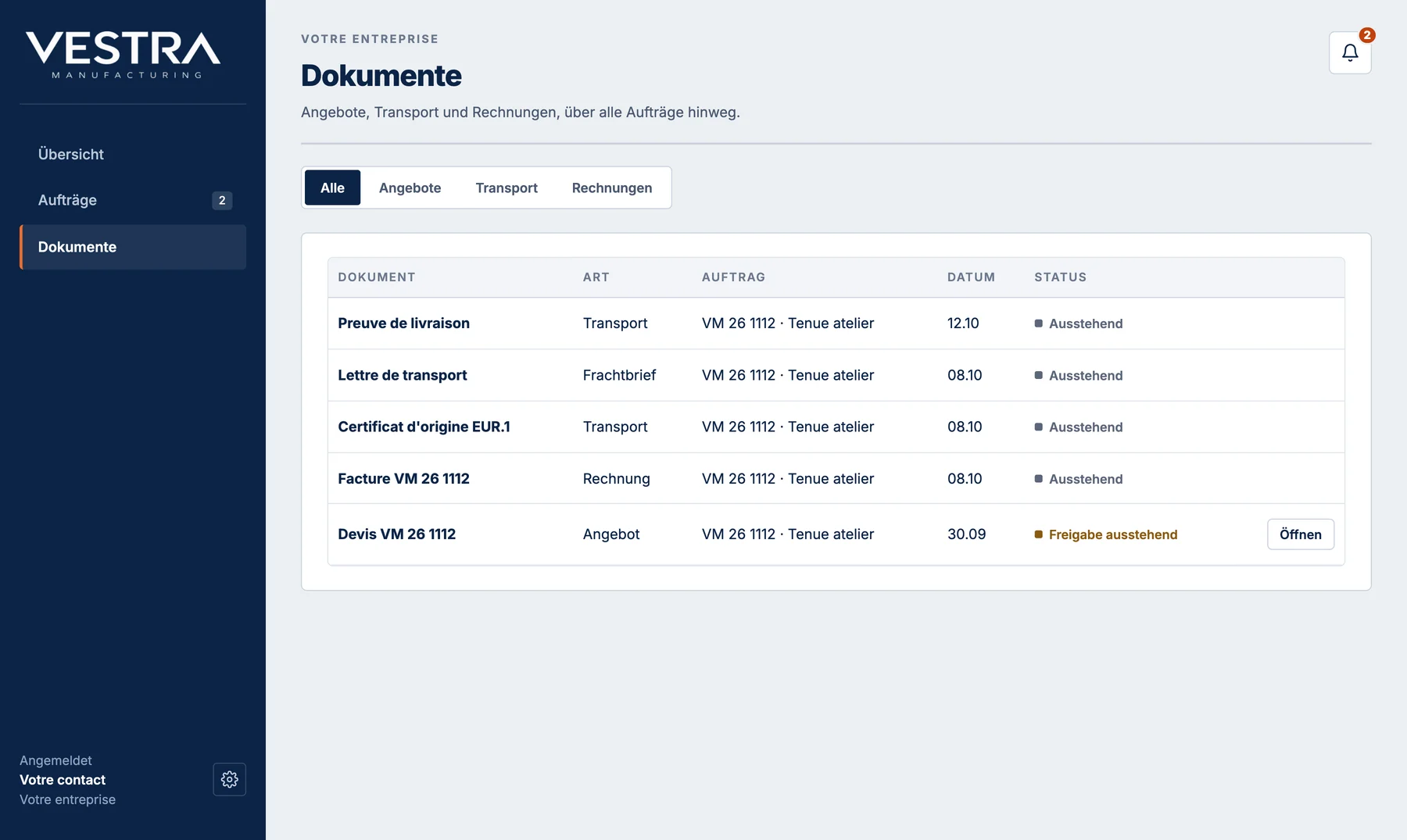Click the Frachtbrief type cell

click(x=619, y=375)
